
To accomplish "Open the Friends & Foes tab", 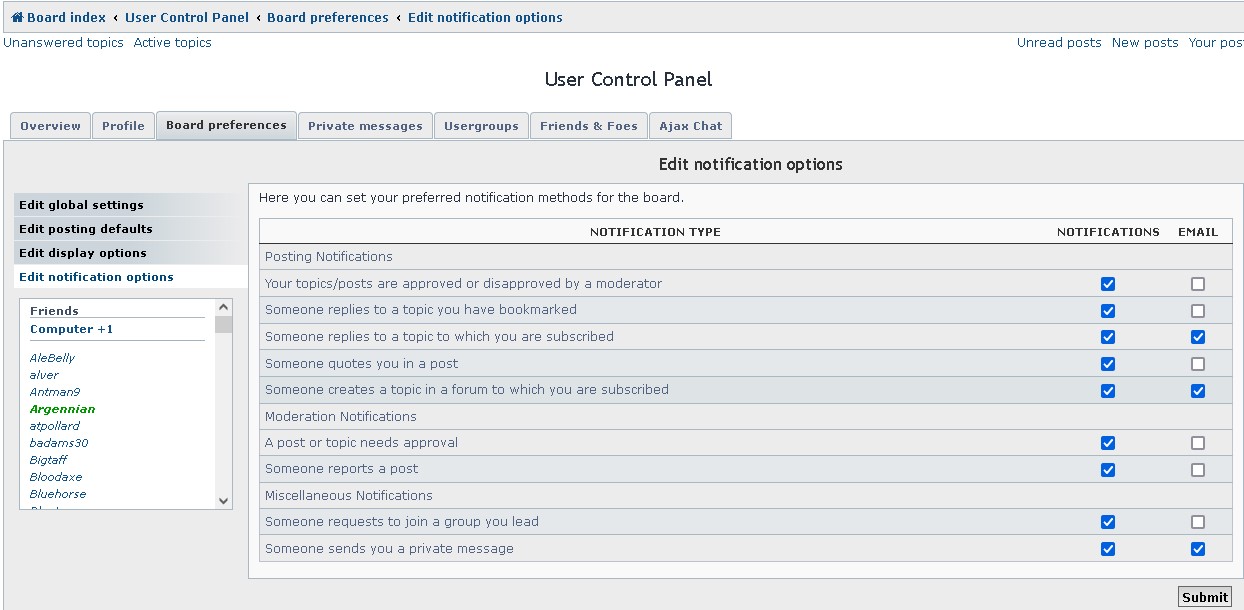I will (588, 126).
